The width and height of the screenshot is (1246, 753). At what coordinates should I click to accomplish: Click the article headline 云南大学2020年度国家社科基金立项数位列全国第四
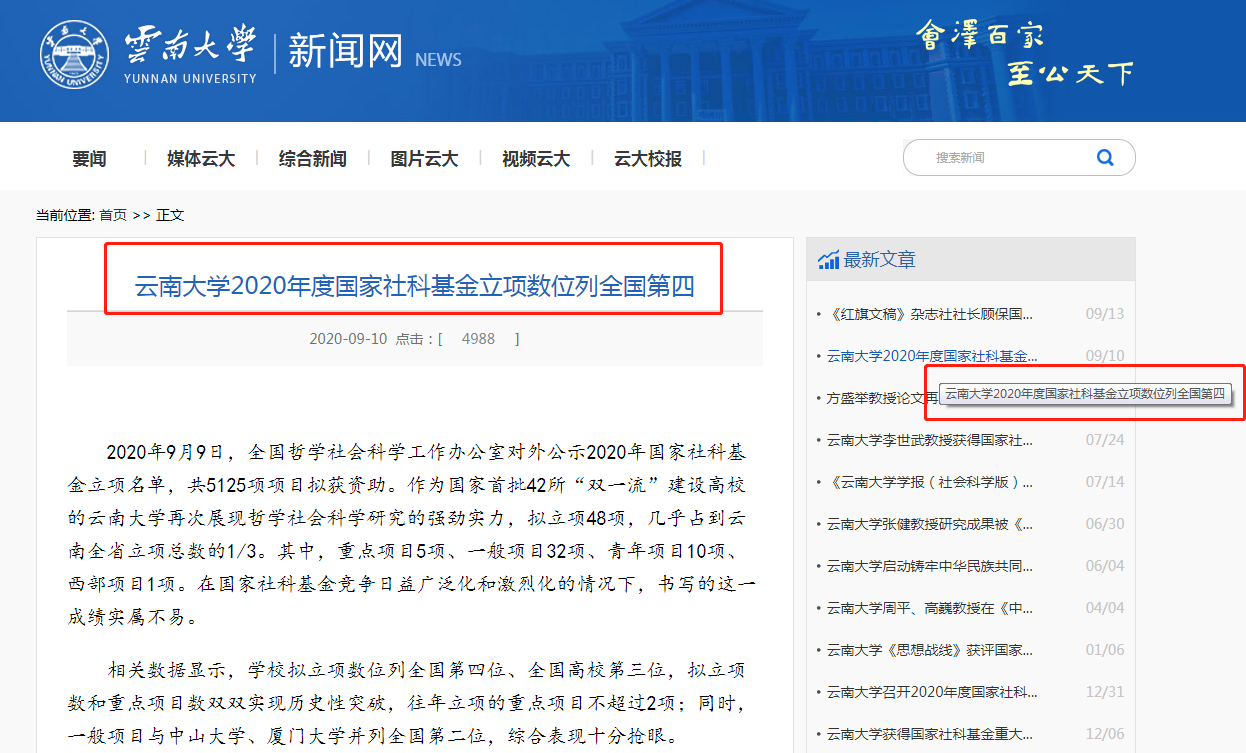click(414, 287)
